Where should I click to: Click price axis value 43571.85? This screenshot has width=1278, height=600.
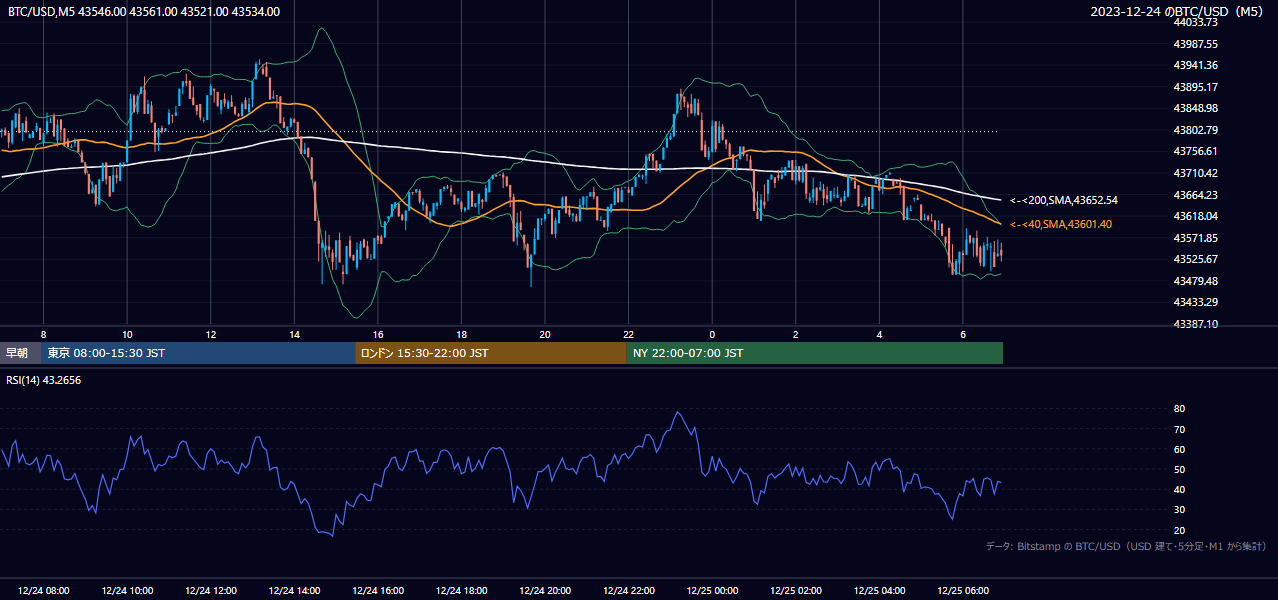1195,238
